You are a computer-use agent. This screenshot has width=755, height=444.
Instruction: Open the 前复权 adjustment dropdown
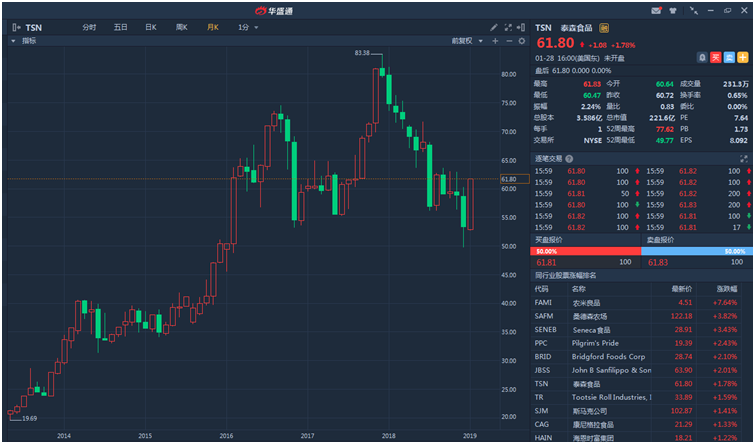pyautogui.click(x=467, y=41)
